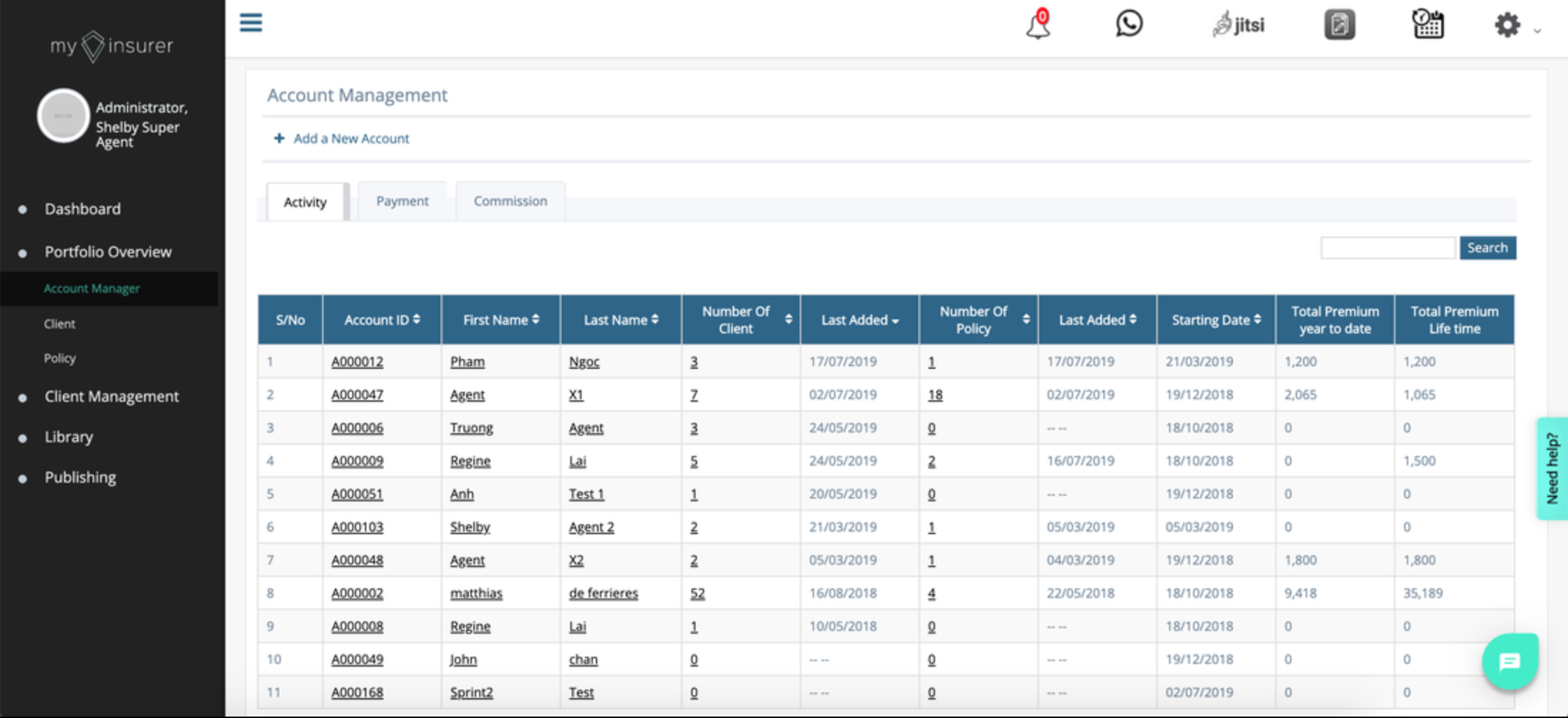Click the my insurer logo
Image resolution: width=1568 pixels, height=718 pixels.
point(112,46)
